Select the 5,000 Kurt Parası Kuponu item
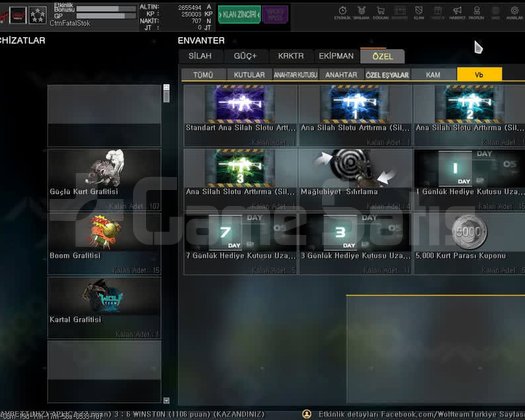 469,243
